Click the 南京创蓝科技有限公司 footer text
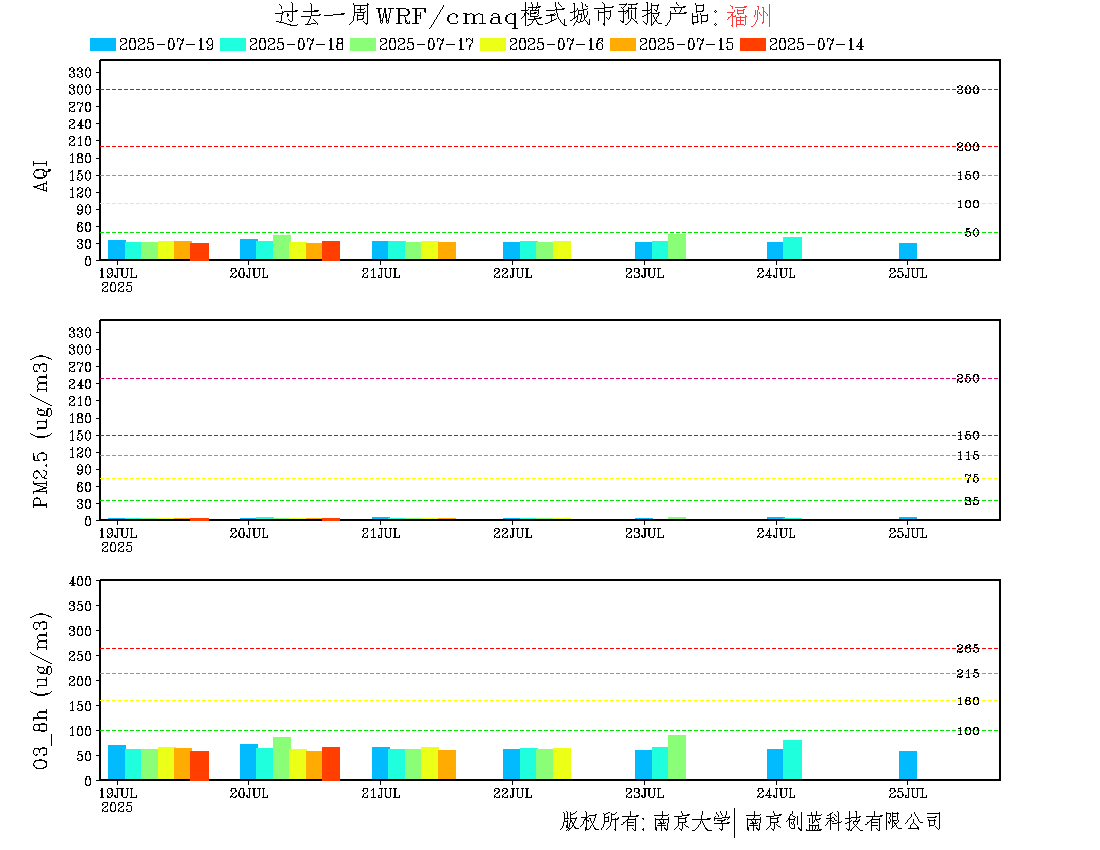Image resolution: width=1100 pixels, height=850 pixels. click(x=843, y=821)
